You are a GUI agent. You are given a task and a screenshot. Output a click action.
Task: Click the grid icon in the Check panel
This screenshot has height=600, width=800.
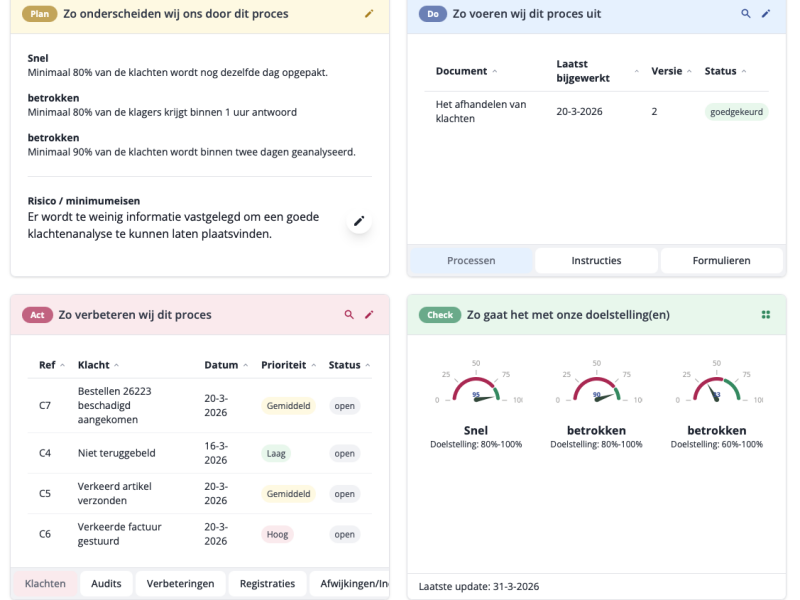pos(766,314)
